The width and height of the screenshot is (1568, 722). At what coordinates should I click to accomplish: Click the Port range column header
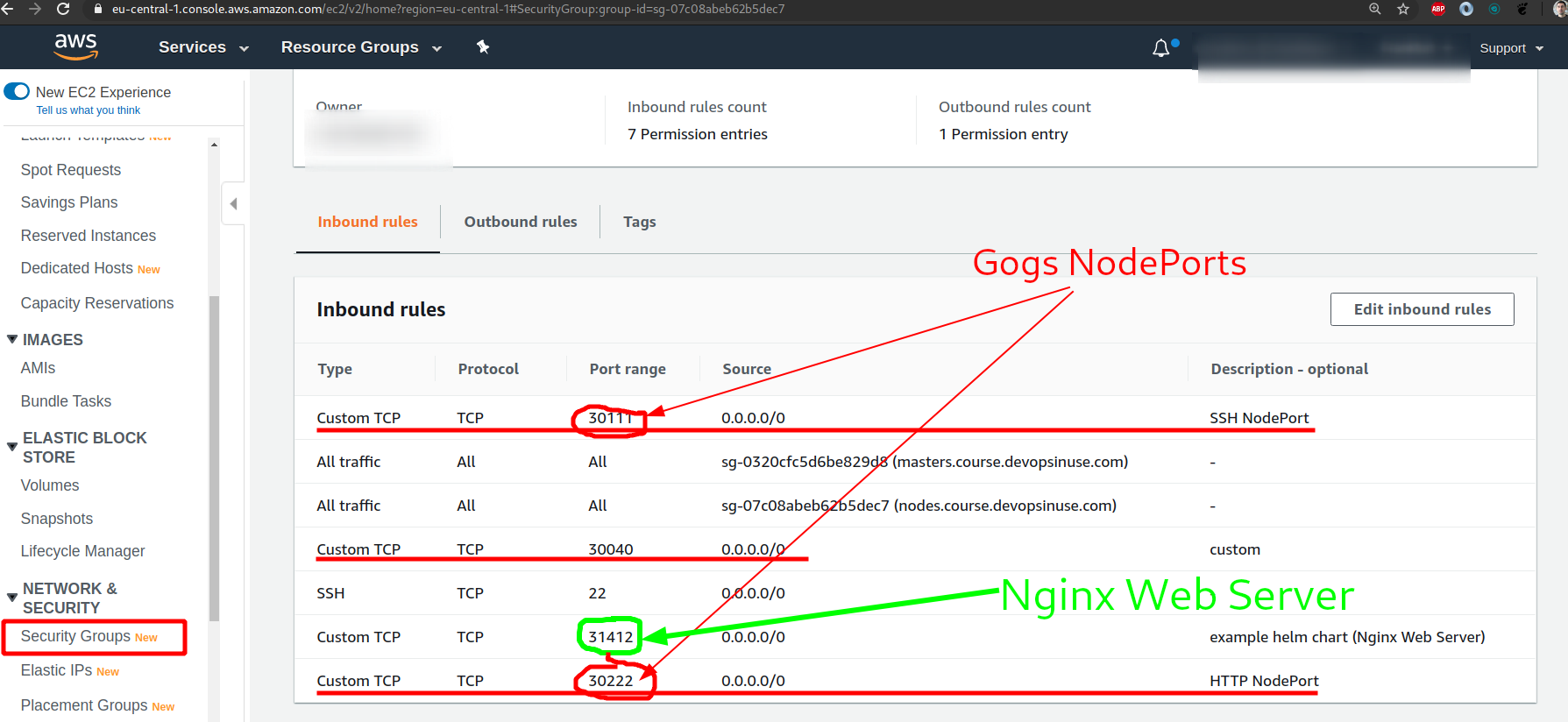point(628,369)
